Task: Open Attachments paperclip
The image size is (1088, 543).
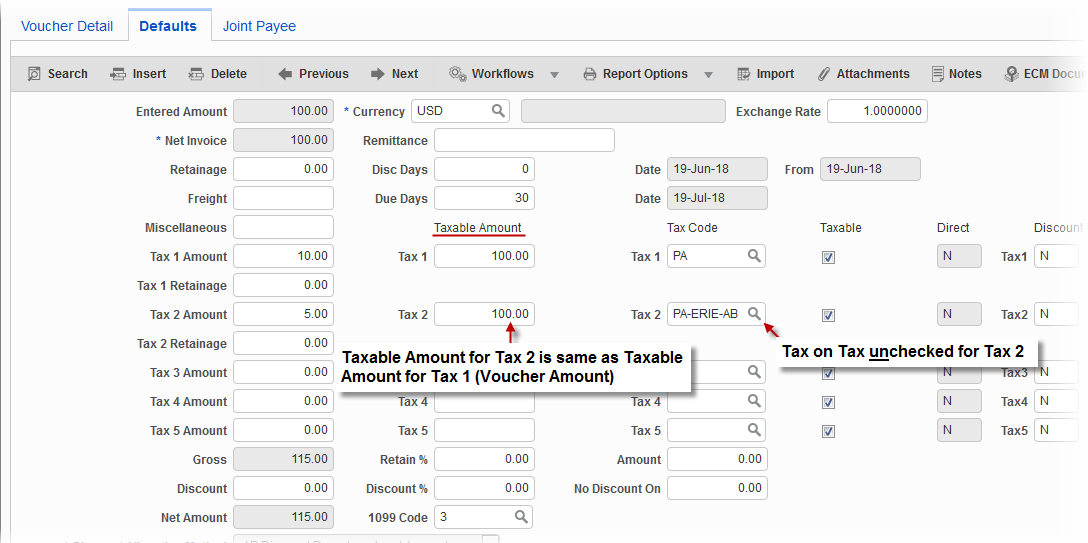Action: pyautogui.click(x=824, y=74)
